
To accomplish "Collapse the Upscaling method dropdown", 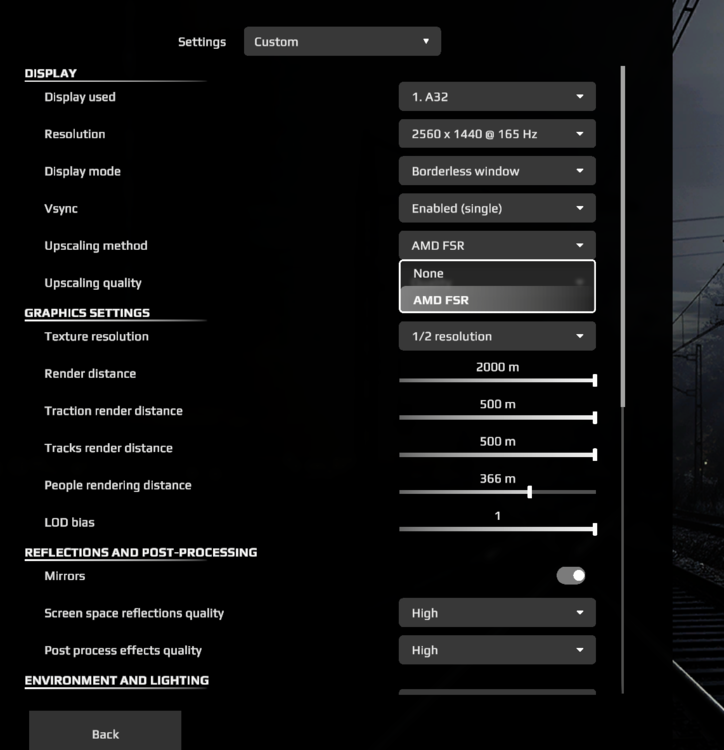I will pos(496,245).
